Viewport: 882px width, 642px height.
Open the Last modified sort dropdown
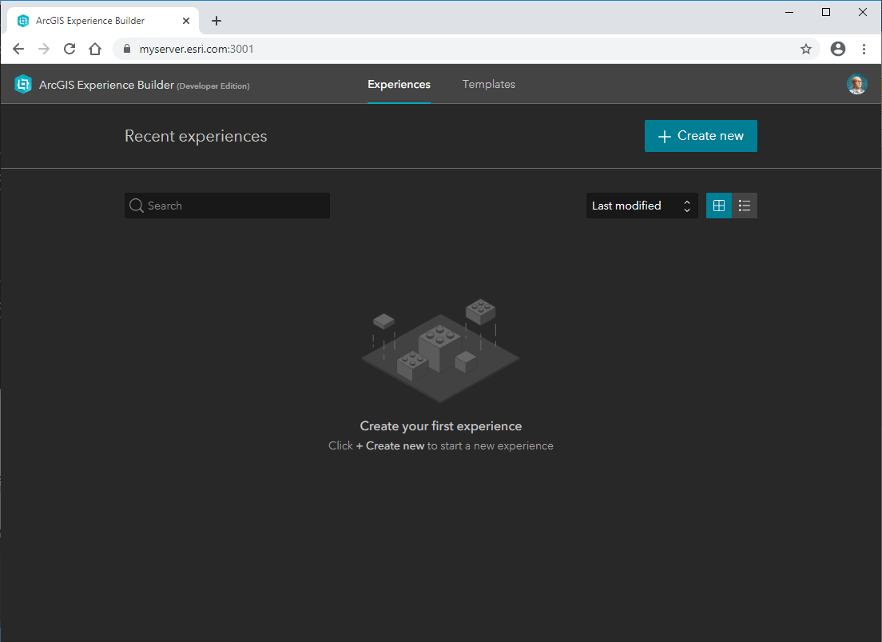point(630,205)
